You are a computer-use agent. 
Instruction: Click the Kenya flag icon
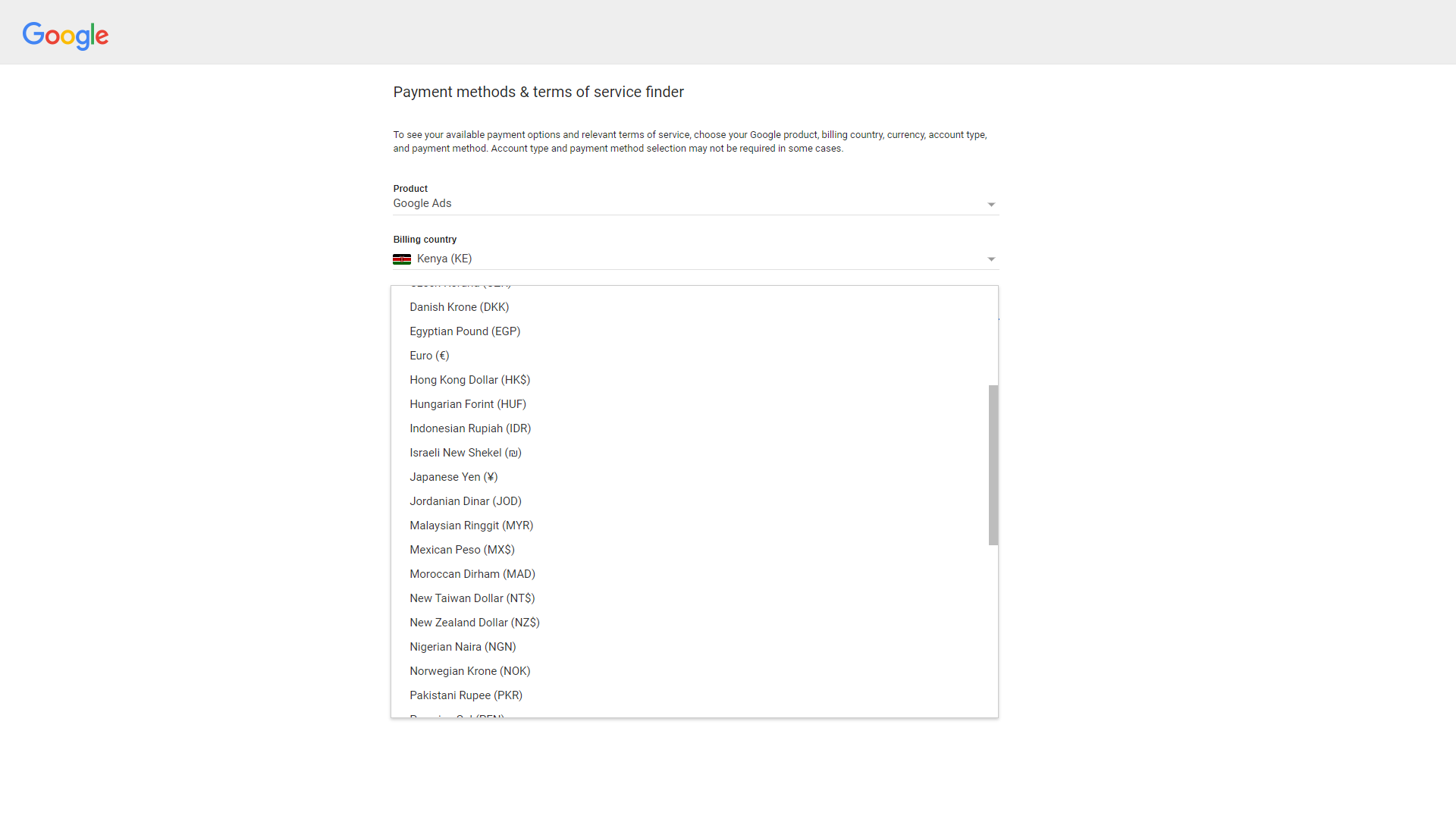click(403, 259)
